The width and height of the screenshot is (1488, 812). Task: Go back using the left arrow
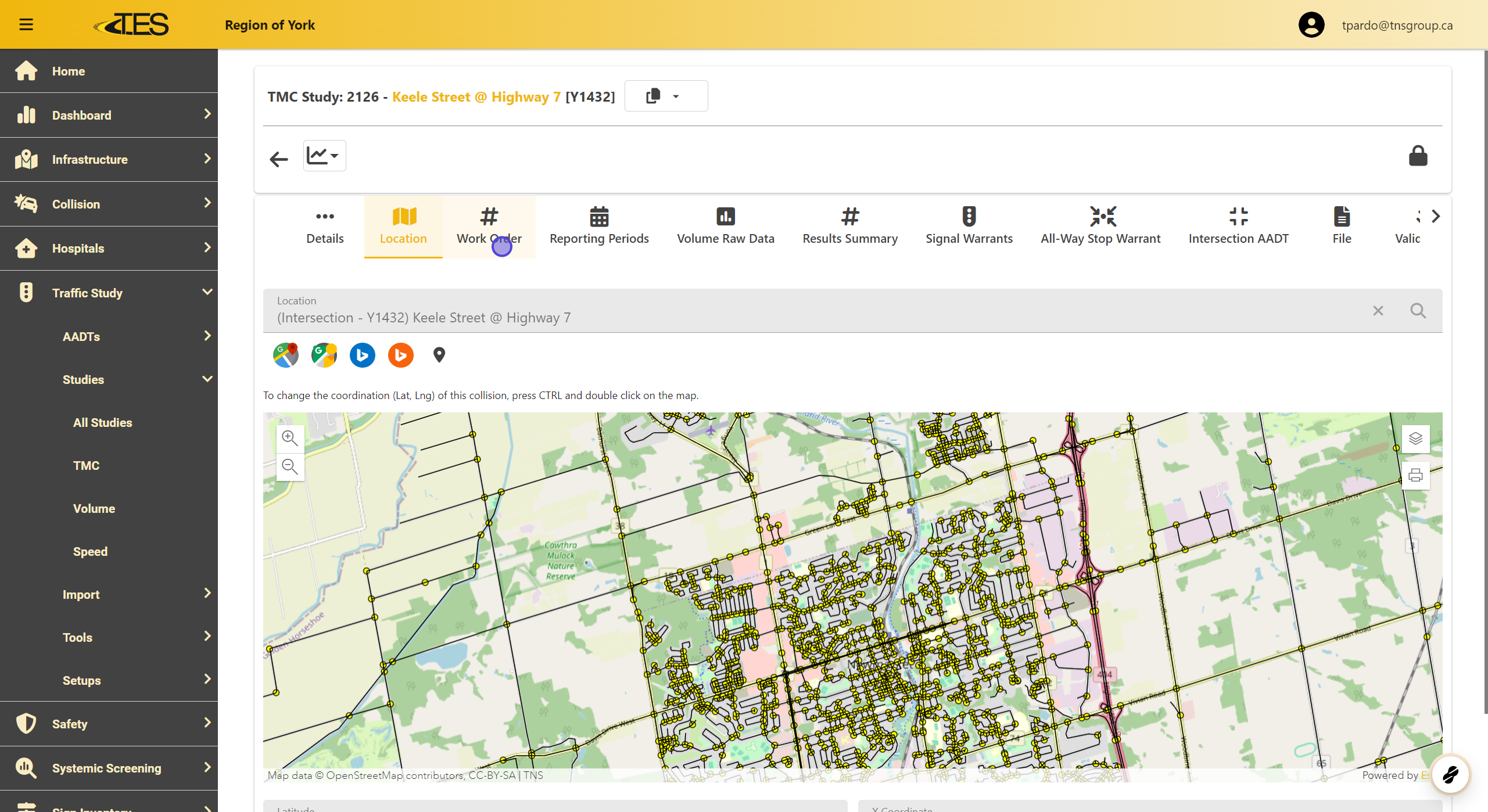tap(279, 159)
